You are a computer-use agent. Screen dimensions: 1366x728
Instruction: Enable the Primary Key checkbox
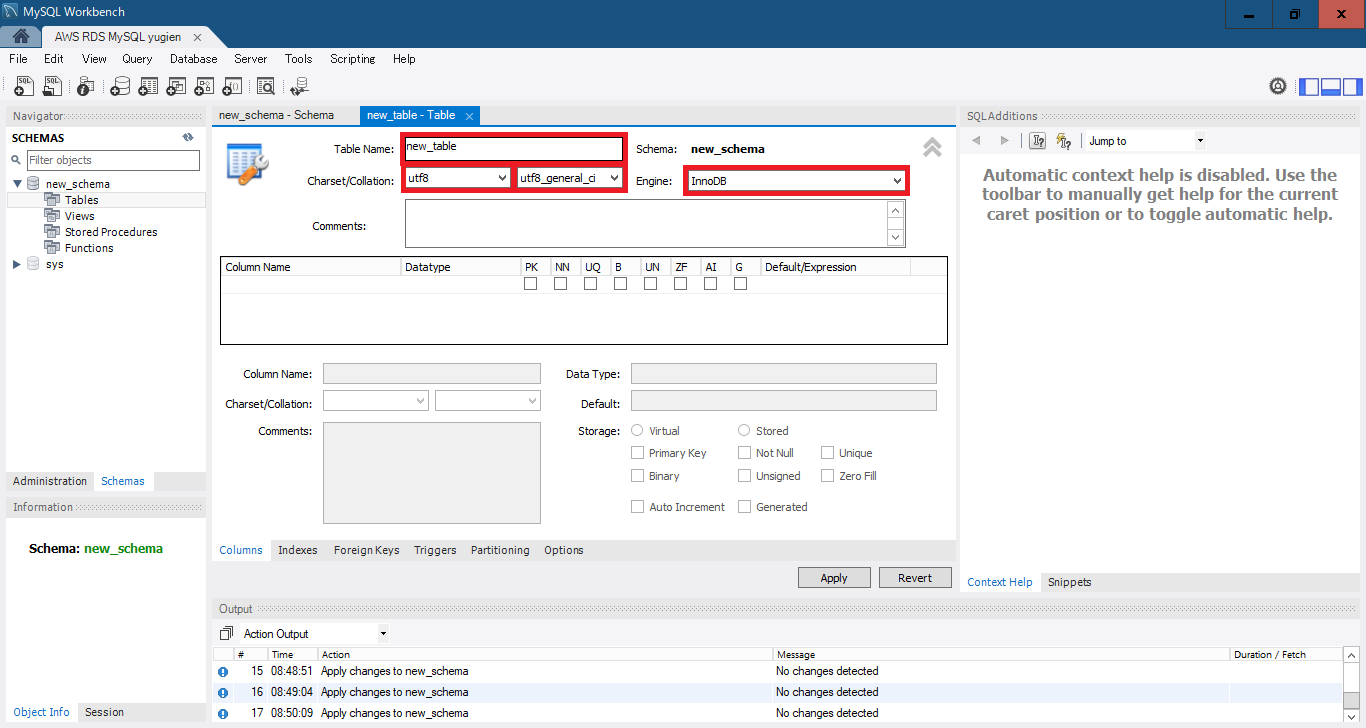(x=638, y=453)
